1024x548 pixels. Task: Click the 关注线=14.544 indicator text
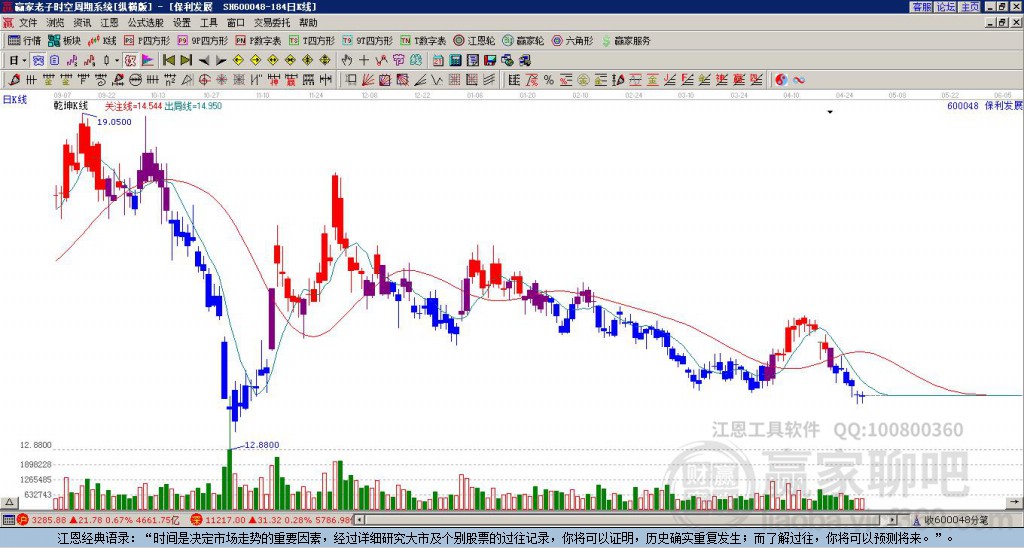pos(133,105)
